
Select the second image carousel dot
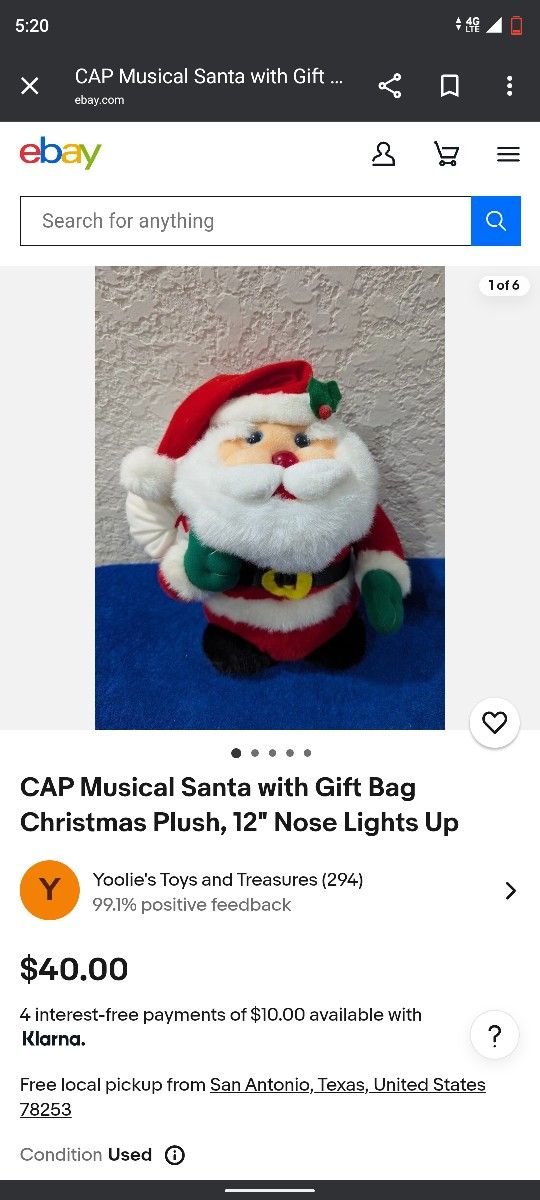(254, 753)
